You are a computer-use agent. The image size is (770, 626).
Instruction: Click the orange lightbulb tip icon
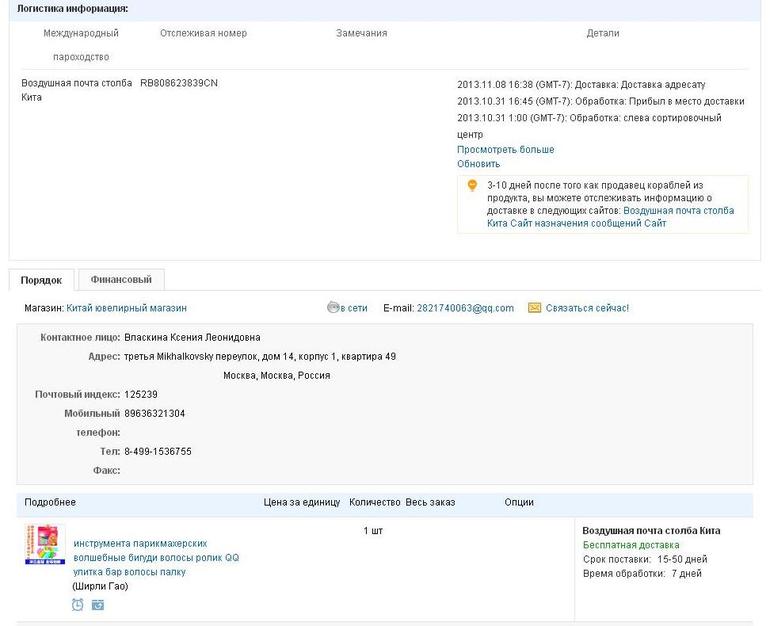point(472,185)
